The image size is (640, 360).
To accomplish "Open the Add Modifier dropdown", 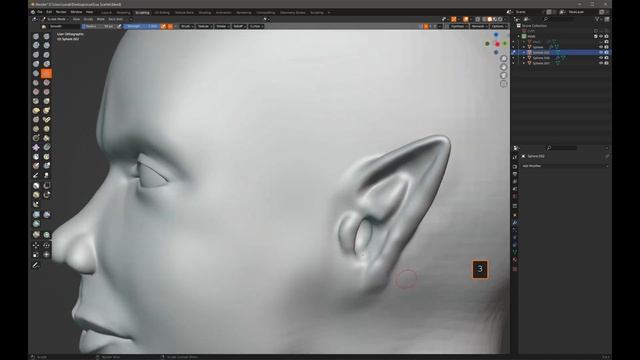I will (x=565, y=166).
